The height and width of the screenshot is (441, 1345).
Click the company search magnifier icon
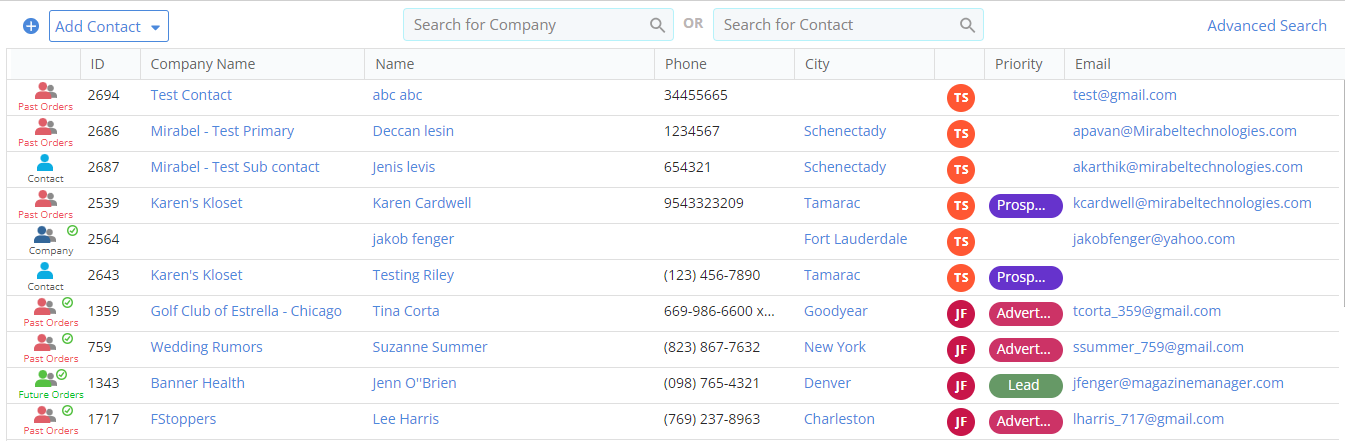[x=657, y=25]
